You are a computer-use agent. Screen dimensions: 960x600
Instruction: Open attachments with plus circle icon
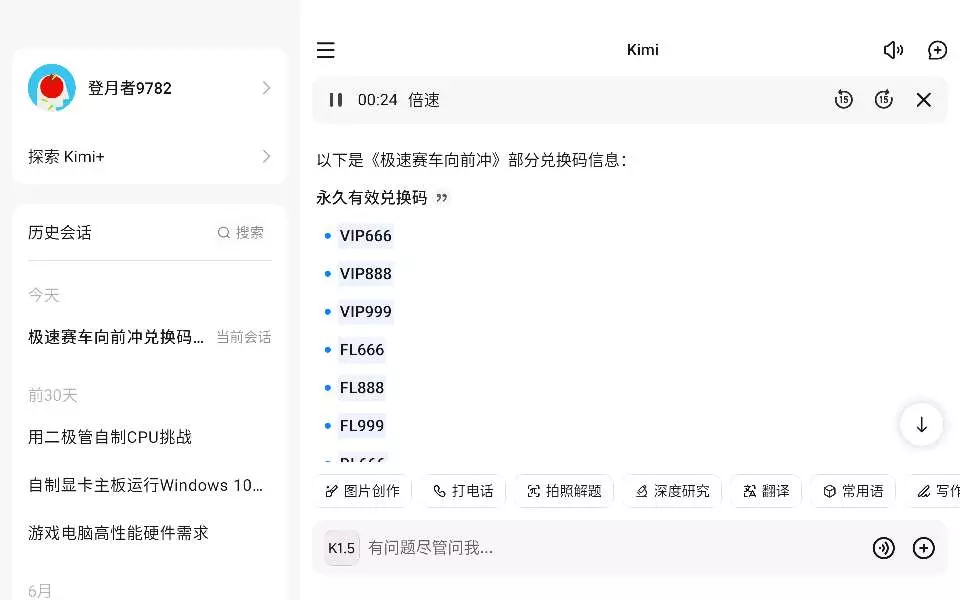pos(924,548)
